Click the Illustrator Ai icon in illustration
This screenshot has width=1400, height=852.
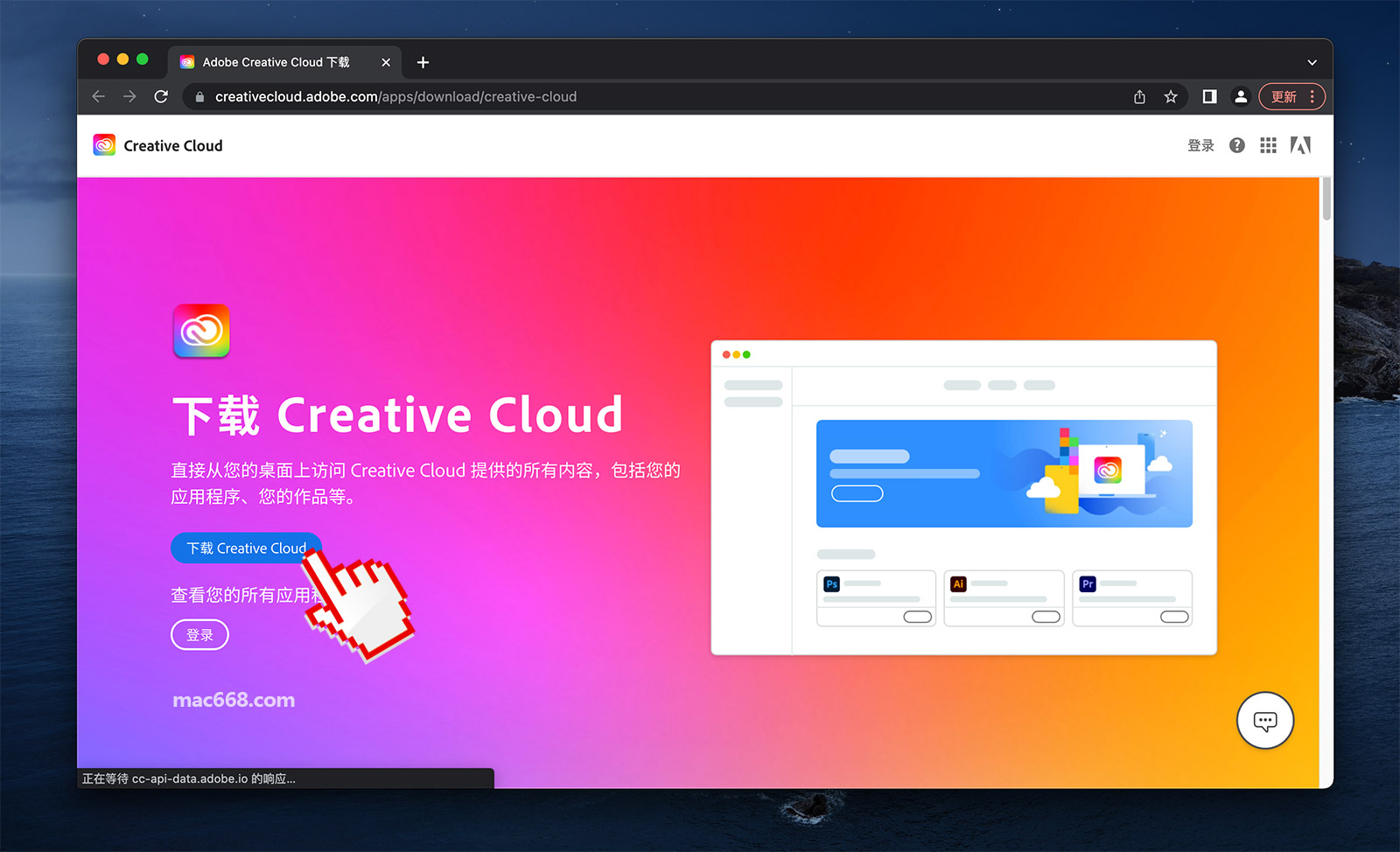click(x=959, y=583)
